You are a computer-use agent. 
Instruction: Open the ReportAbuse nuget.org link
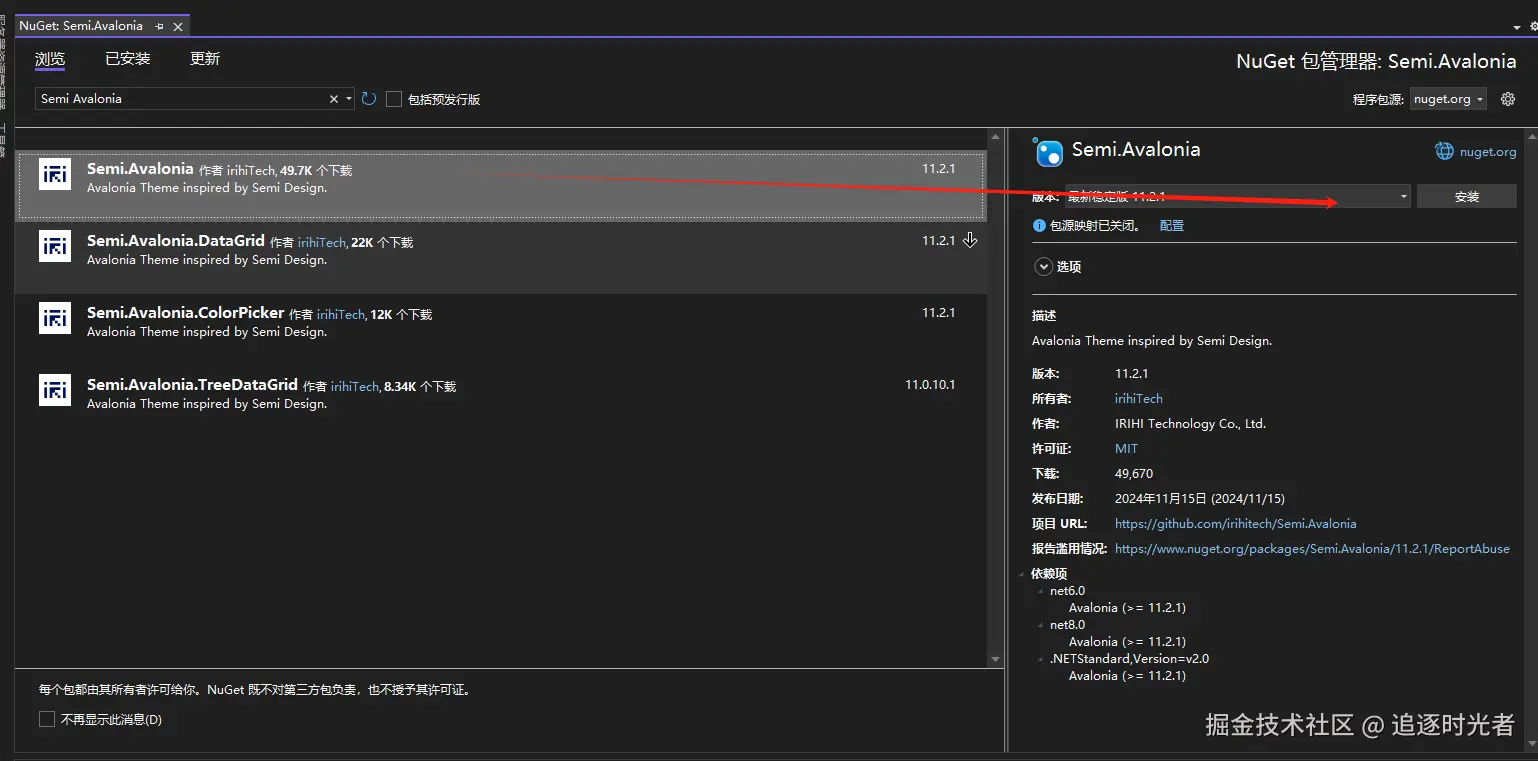click(x=1312, y=548)
